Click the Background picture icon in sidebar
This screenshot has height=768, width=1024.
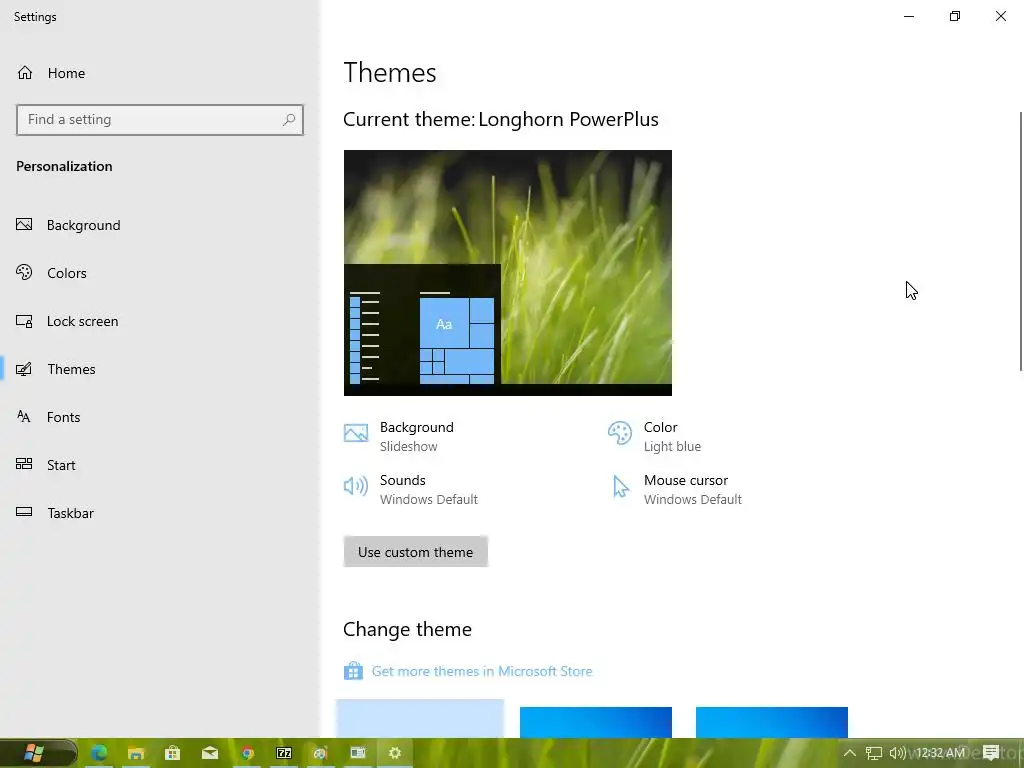point(24,225)
